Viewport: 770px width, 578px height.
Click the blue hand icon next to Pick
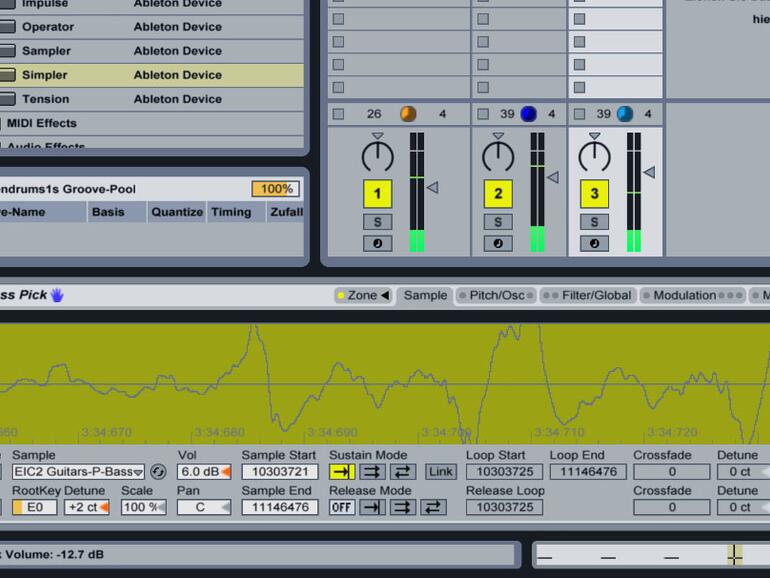pyautogui.click(x=57, y=295)
